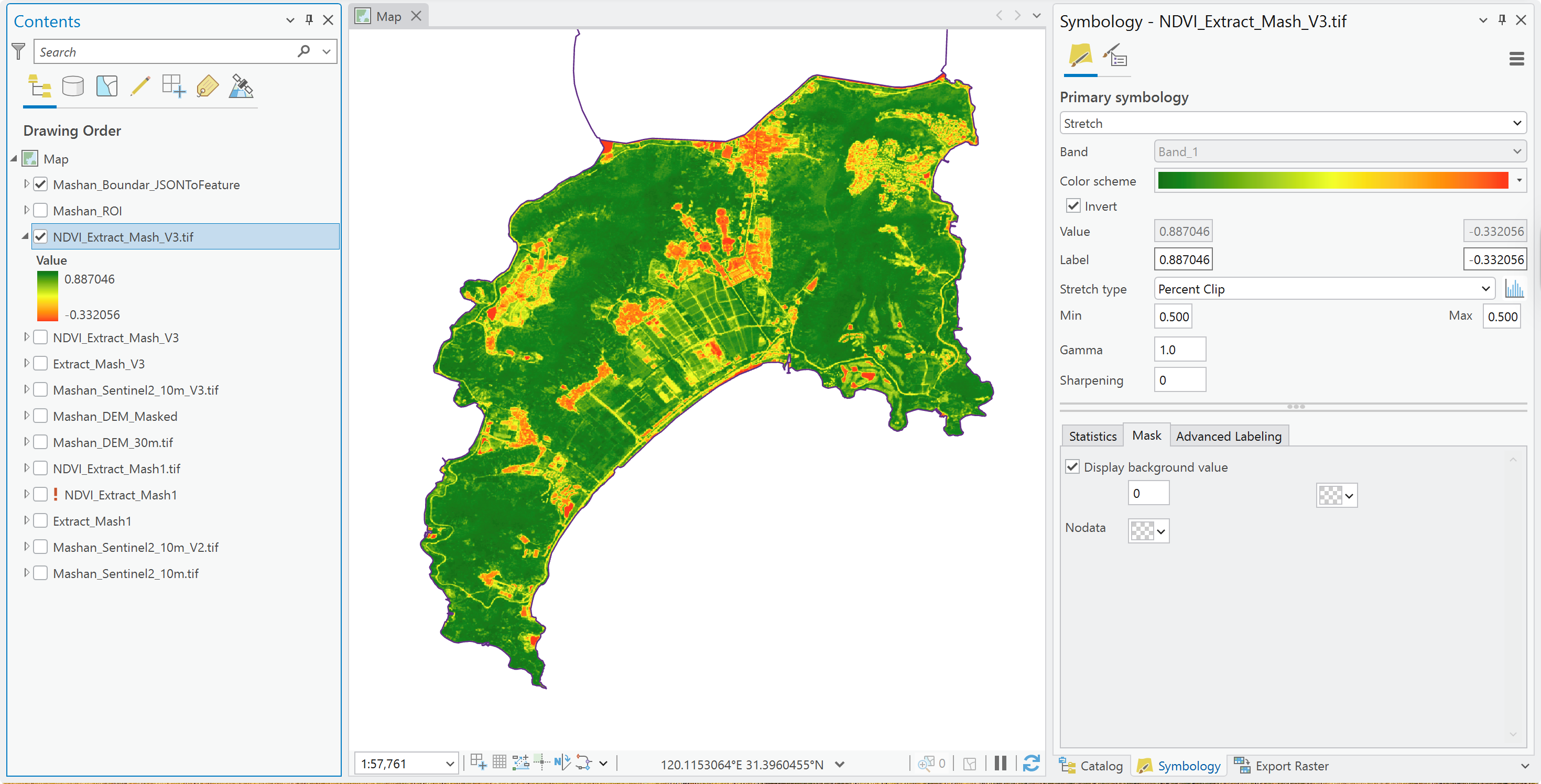This screenshot has height=784, width=1541.
Task: Click the Gamma value field
Action: click(x=1179, y=349)
